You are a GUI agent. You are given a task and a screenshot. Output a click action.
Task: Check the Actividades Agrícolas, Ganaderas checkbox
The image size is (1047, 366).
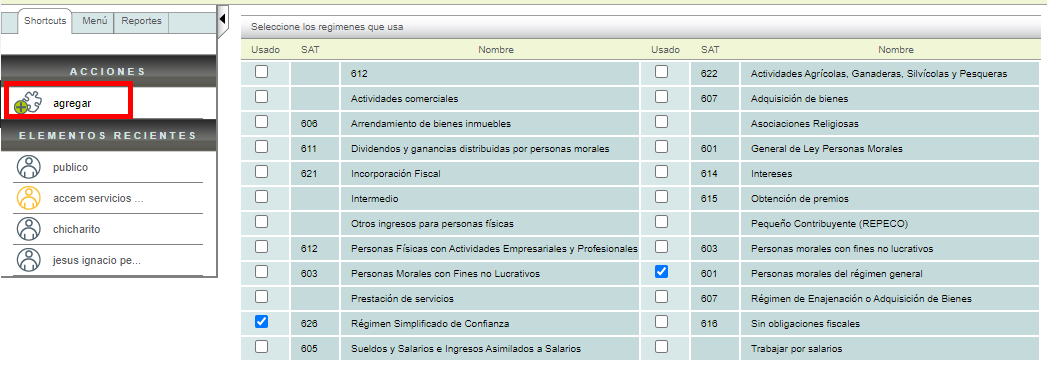(x=661, y=71)
